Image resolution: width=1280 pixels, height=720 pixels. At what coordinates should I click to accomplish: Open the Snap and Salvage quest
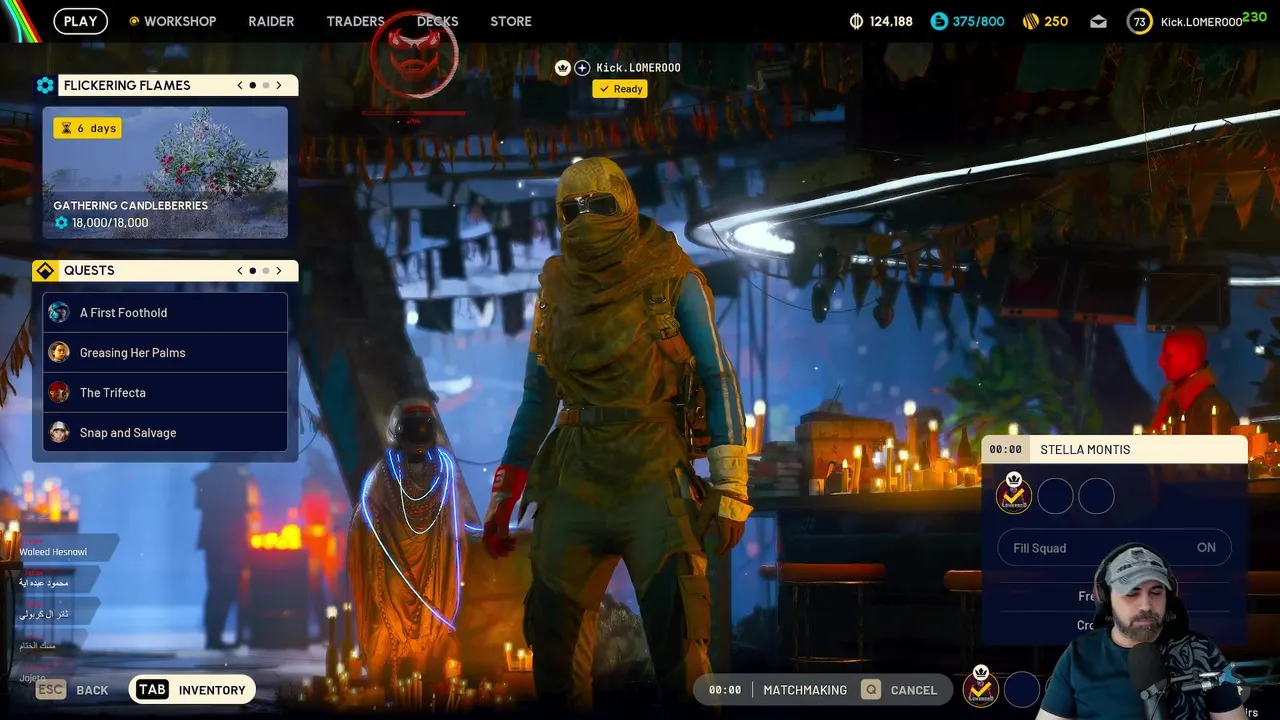tap(165, 432)
